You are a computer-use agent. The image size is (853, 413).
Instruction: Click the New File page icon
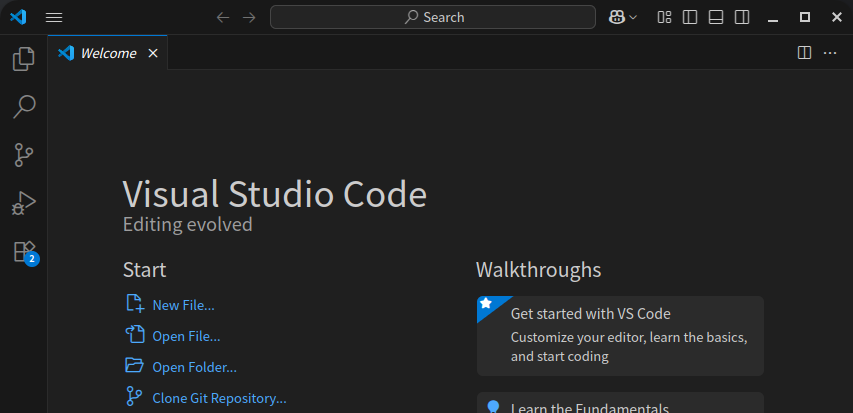(135, 303)
